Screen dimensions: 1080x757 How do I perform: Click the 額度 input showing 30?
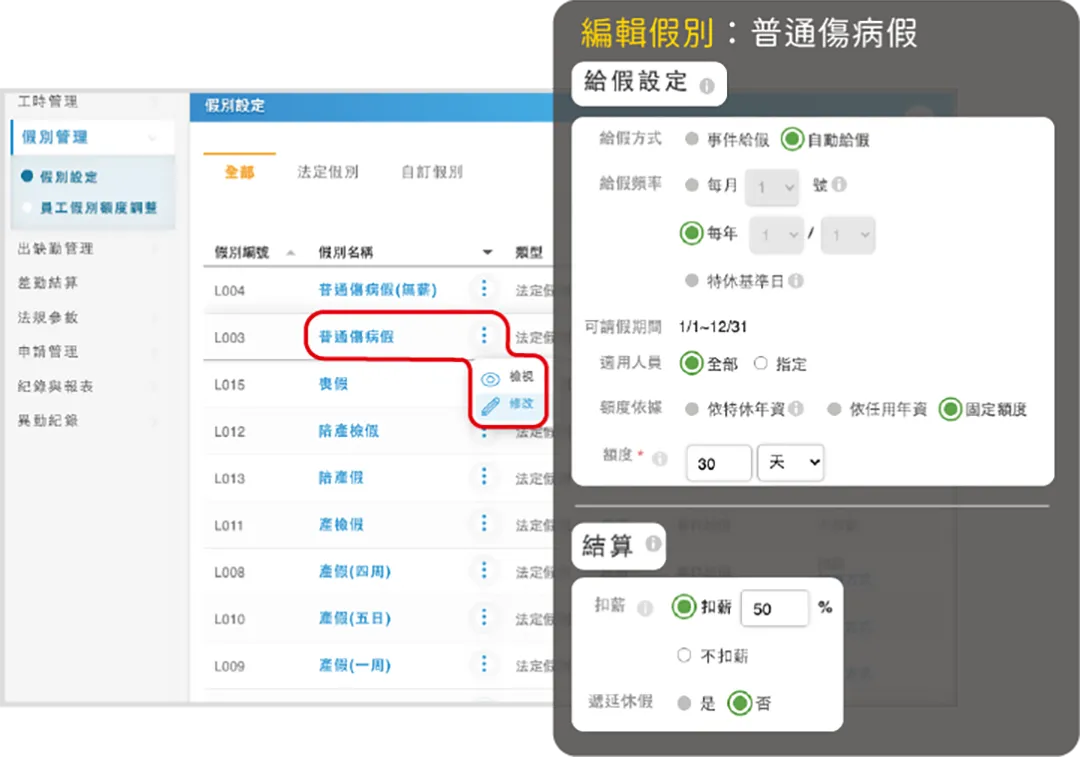[718, 462]
